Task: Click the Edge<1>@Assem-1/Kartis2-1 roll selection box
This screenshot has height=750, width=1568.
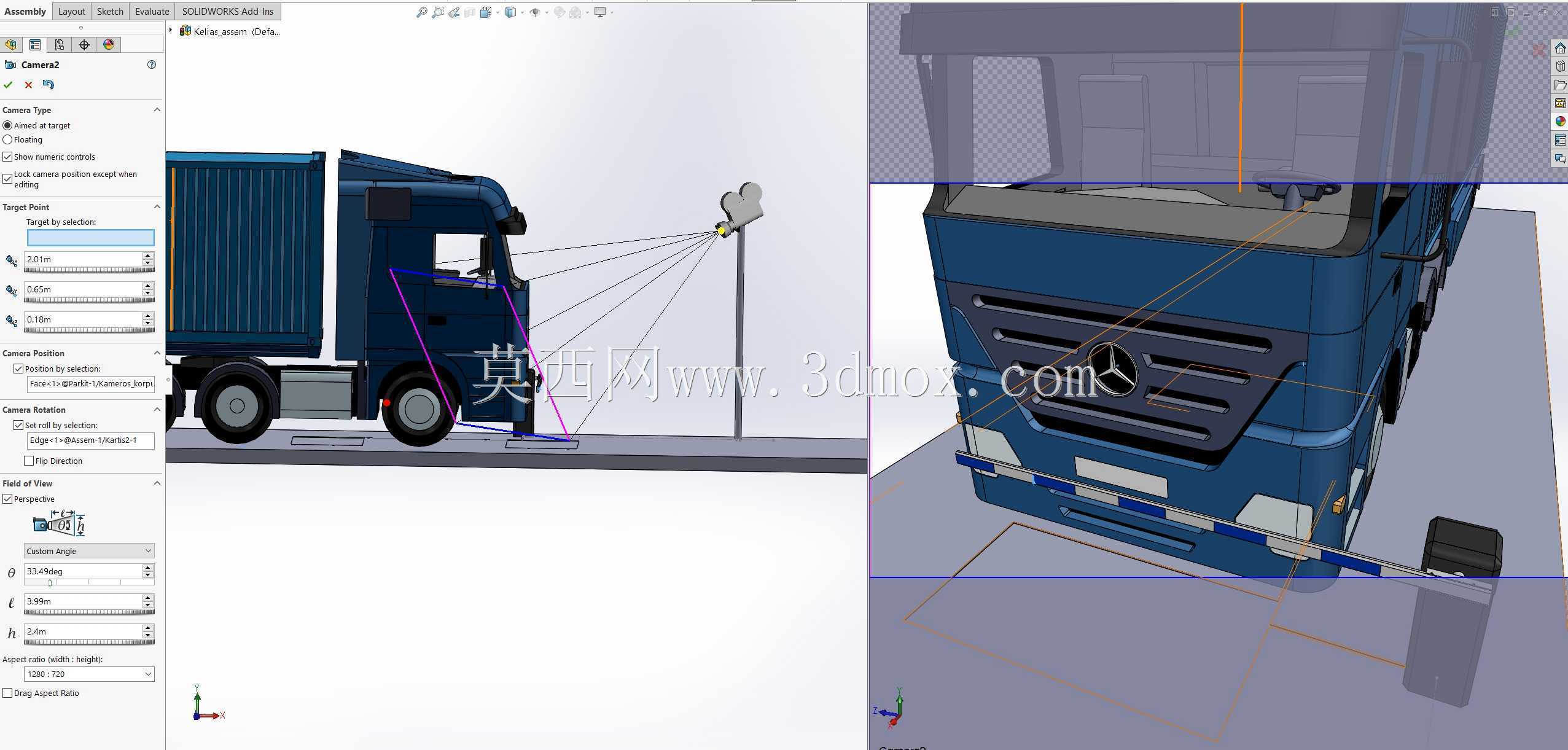Action: 90,440
